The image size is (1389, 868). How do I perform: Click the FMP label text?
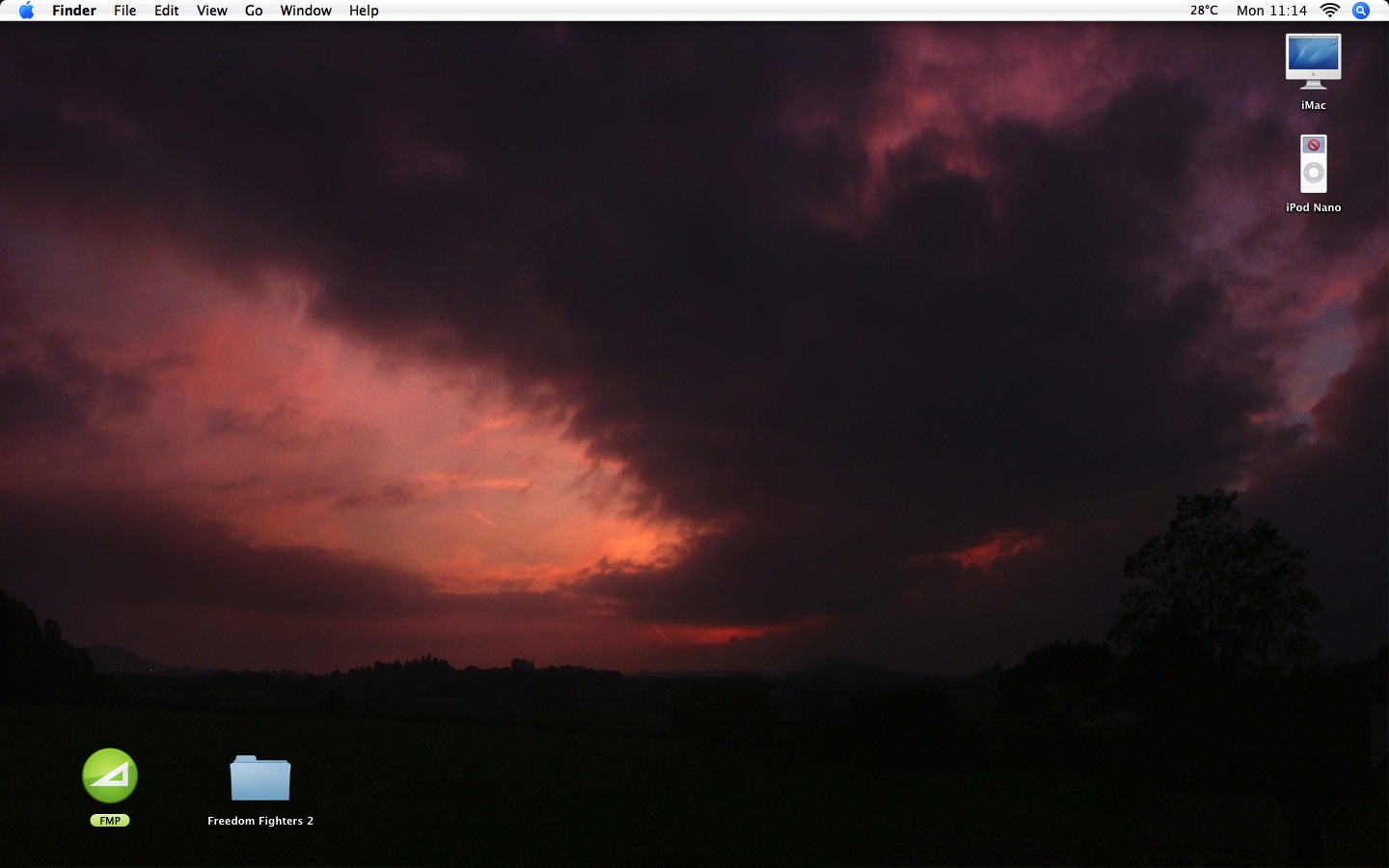pos(110,821)
